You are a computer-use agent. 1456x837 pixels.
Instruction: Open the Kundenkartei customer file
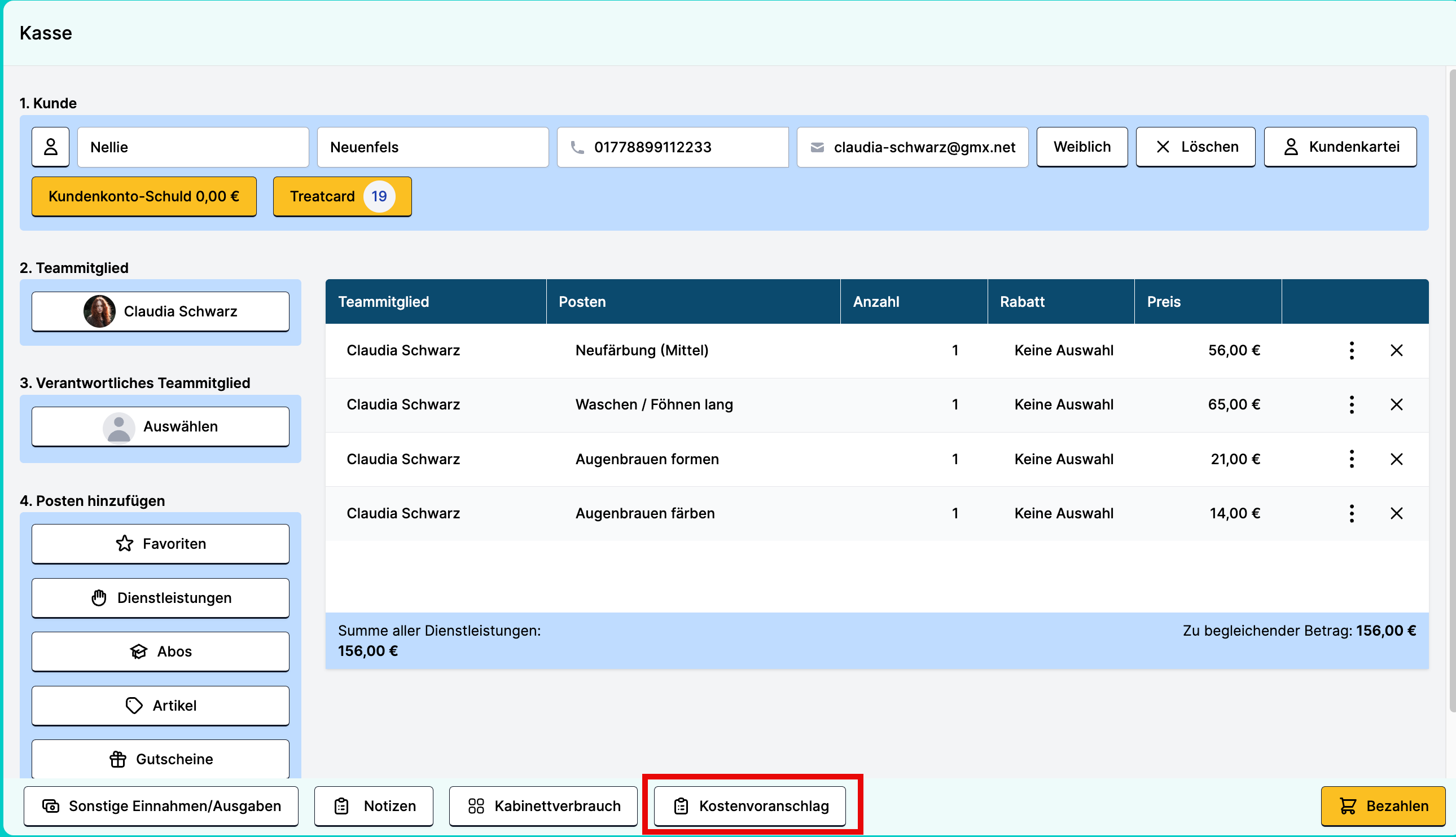click(x=1340, y=147)
